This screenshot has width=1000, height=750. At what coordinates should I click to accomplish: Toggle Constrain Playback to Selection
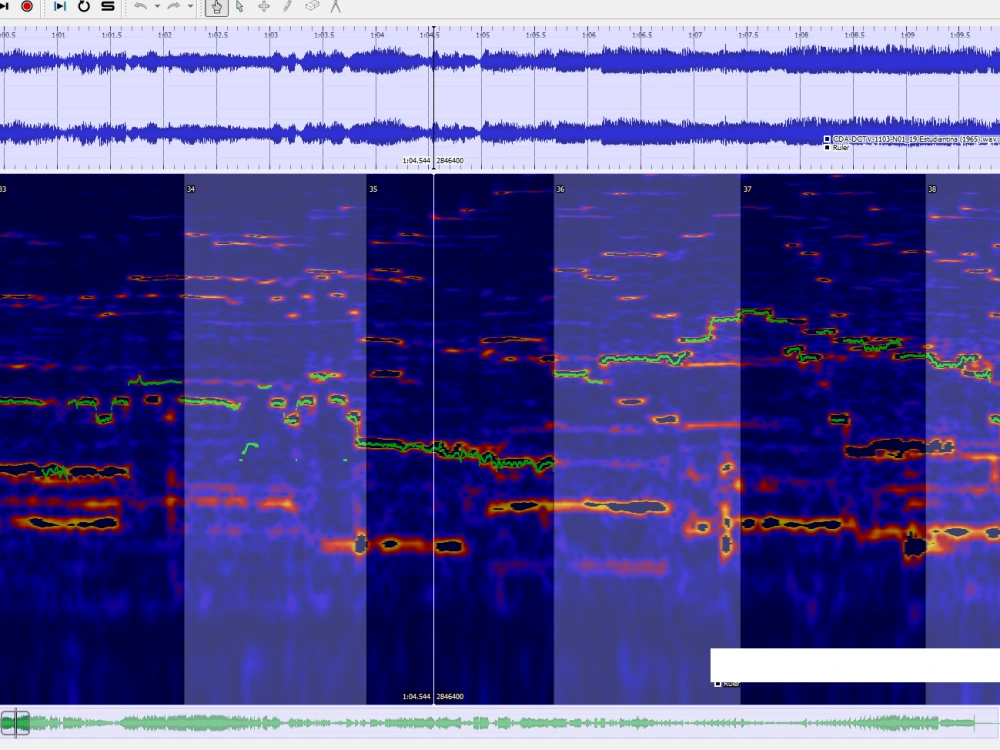[x=60, y=6]
